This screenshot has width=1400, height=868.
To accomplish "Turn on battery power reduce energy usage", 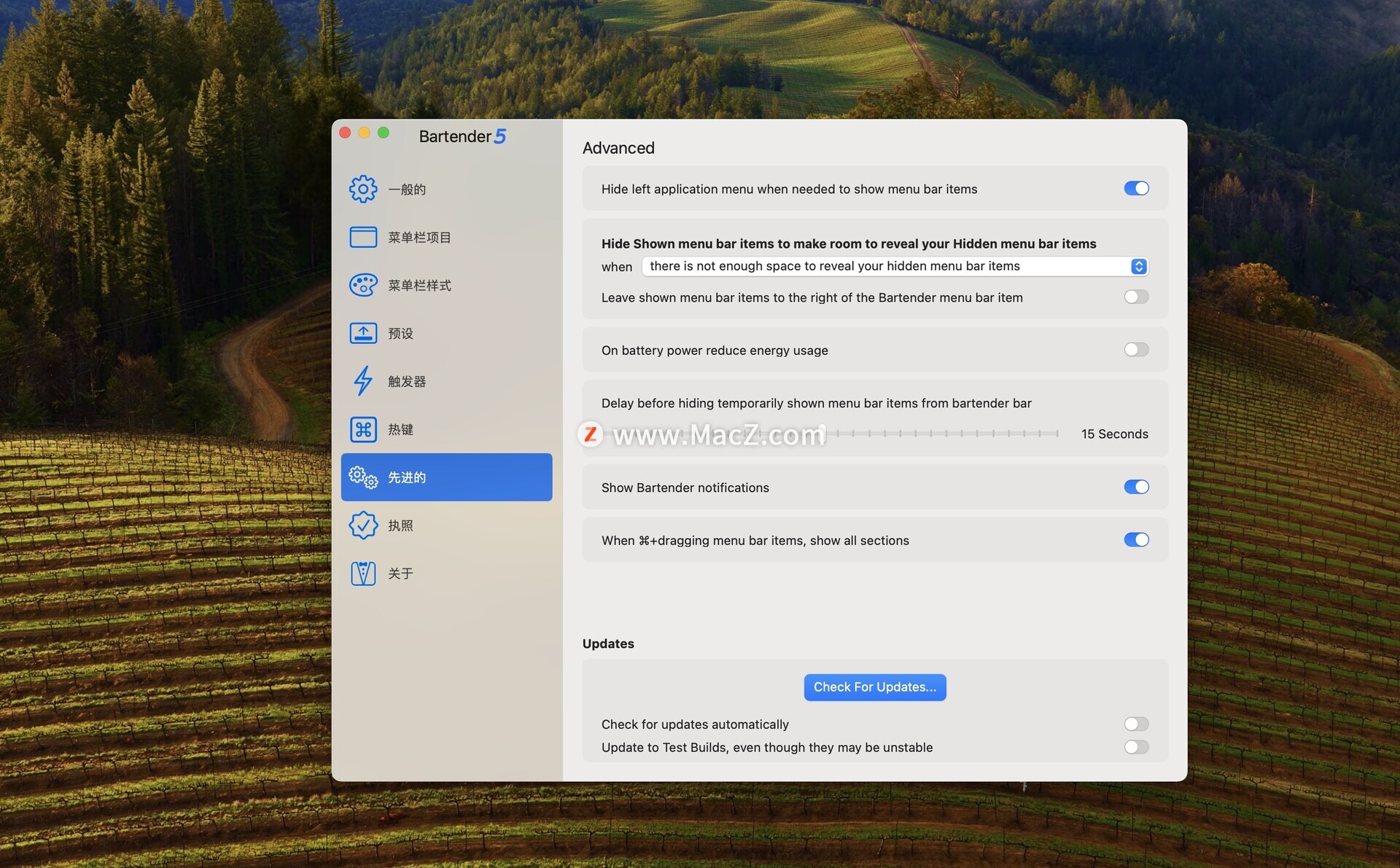I will point(1136,350).
